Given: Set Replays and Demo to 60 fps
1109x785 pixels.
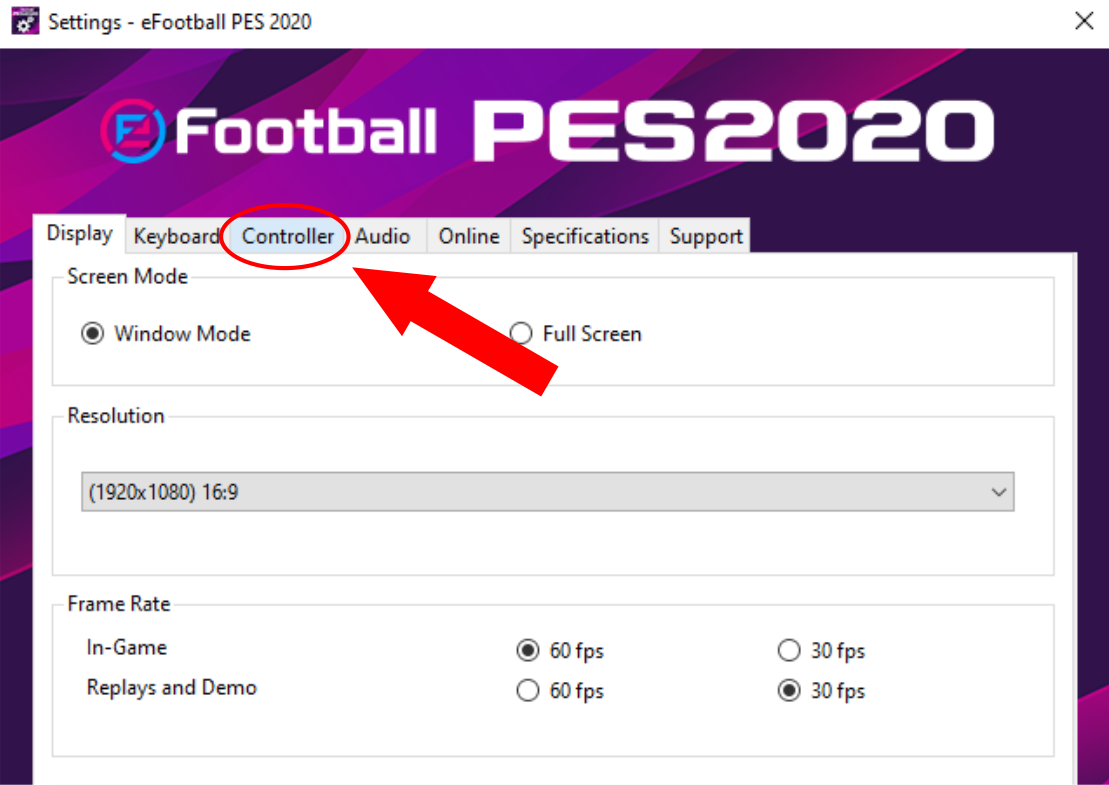Looking at the screenshot, I should point(528,690).
